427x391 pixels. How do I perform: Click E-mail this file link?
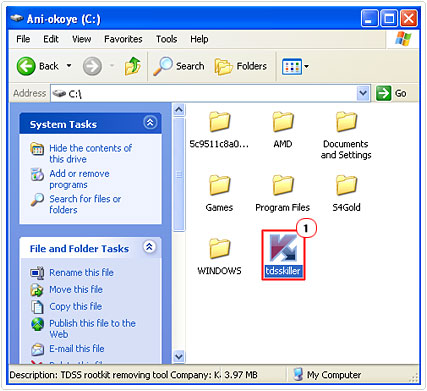coord(77,348)
